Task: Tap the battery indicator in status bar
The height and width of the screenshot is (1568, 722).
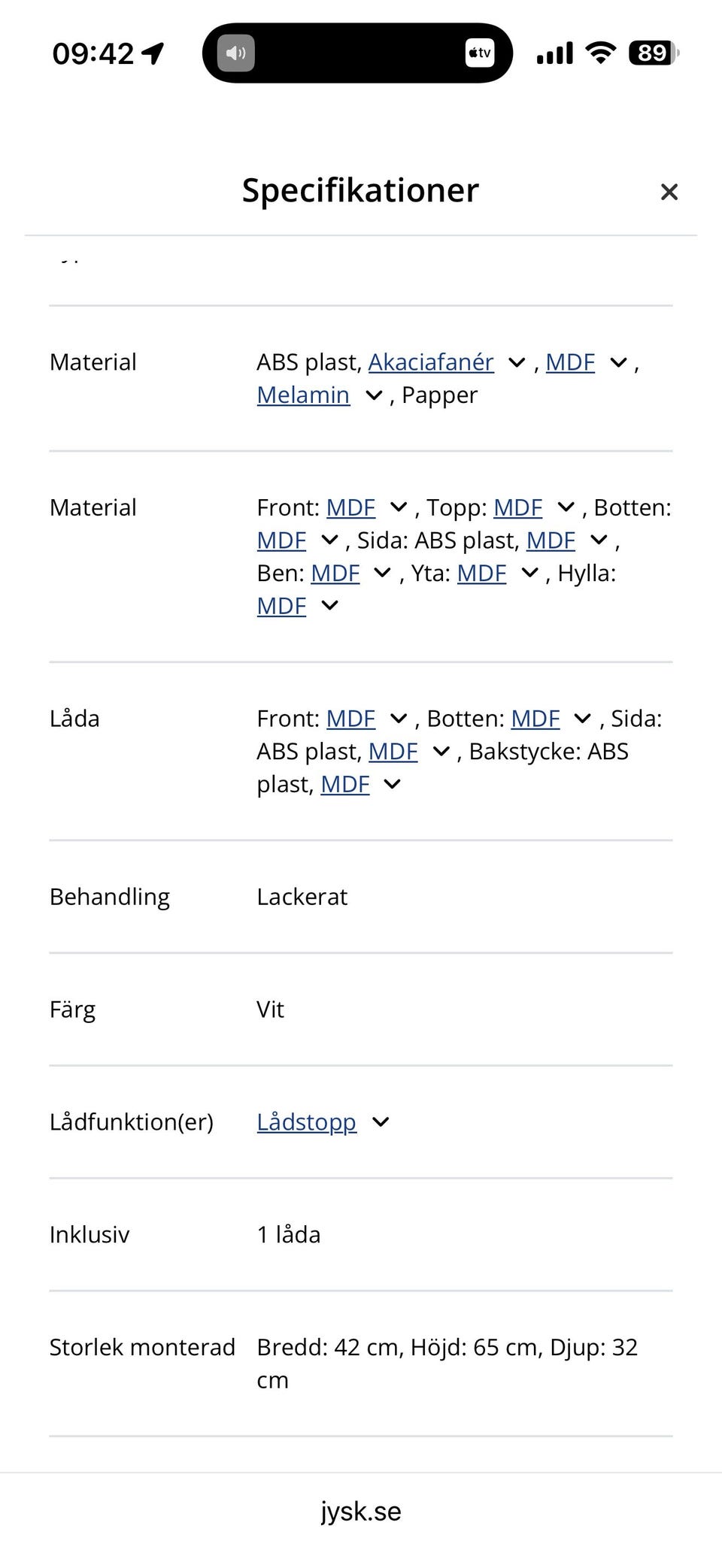Action: coord(653,53)
